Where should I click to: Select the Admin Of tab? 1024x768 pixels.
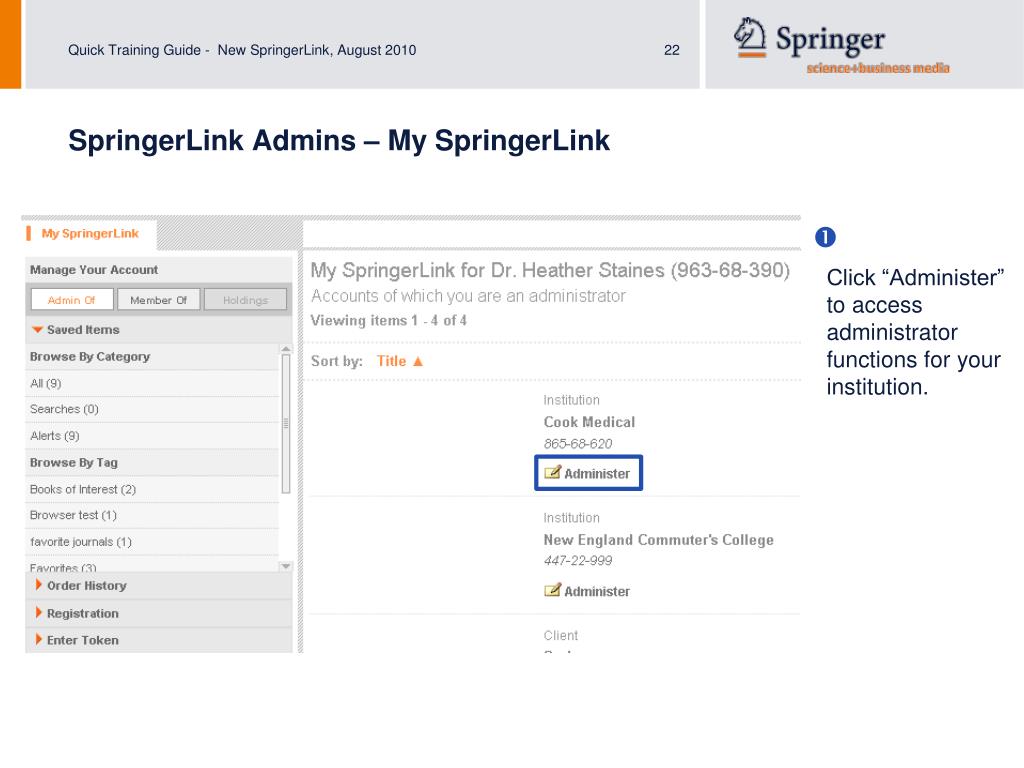[x=72, y=300]
